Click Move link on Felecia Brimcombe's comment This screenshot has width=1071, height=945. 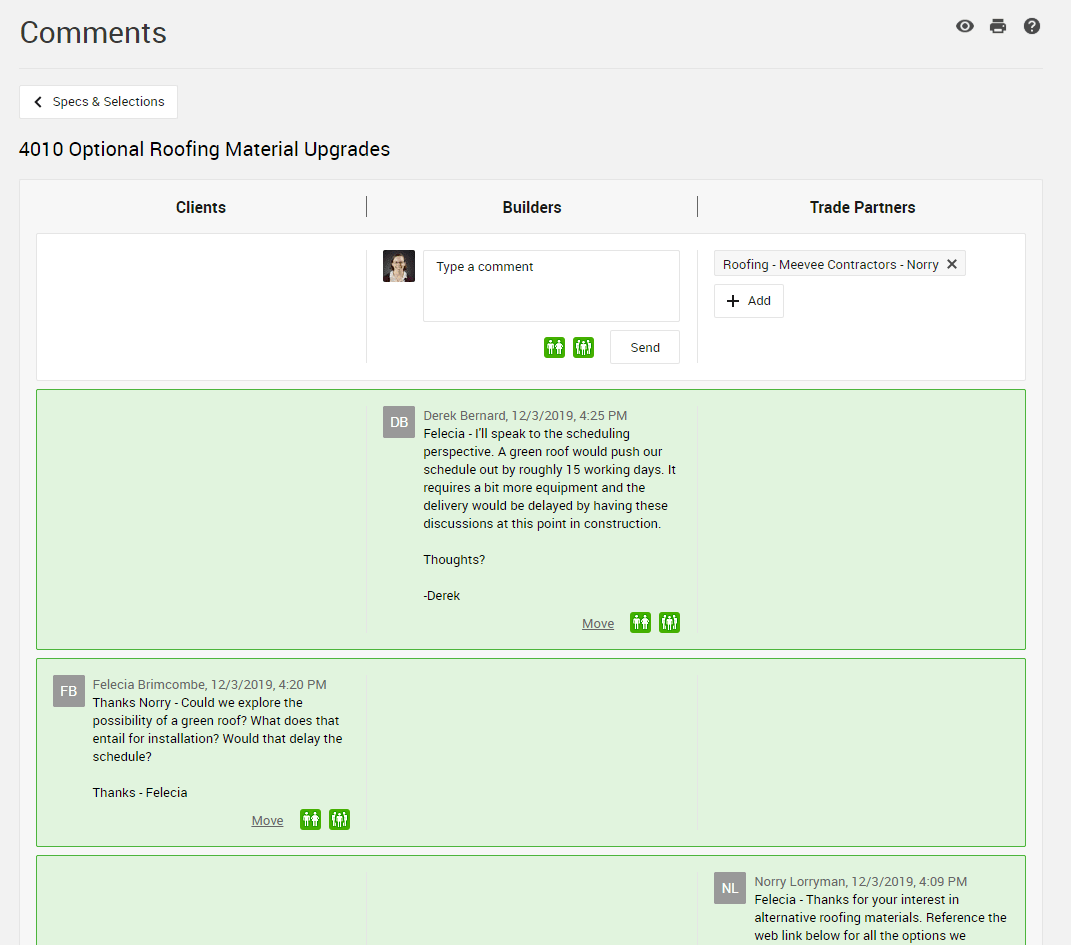(x=267, y=820)
